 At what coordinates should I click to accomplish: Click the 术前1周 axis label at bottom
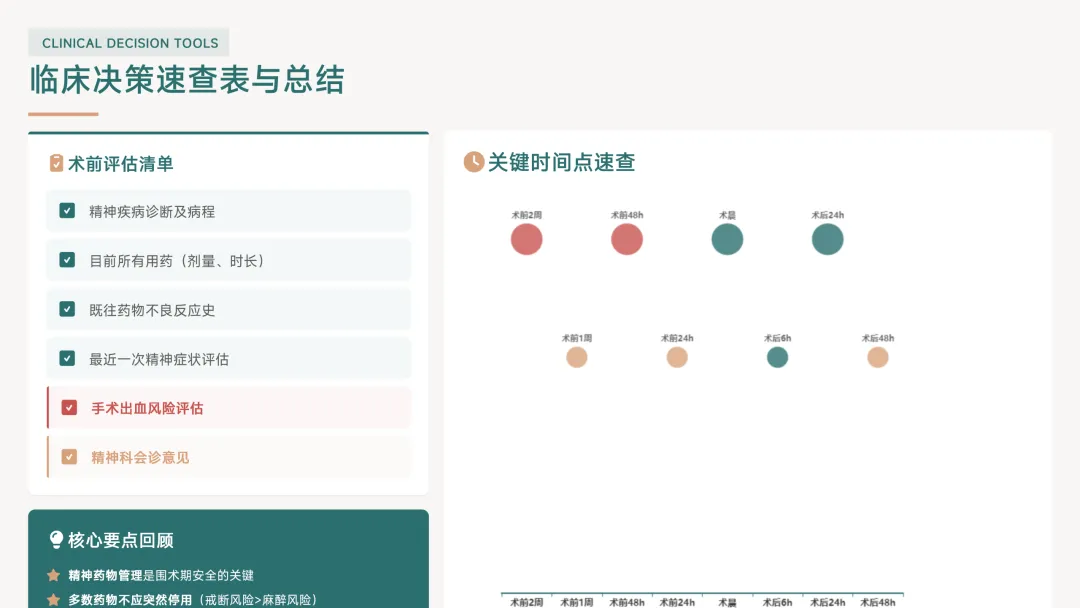click(577, 602)
